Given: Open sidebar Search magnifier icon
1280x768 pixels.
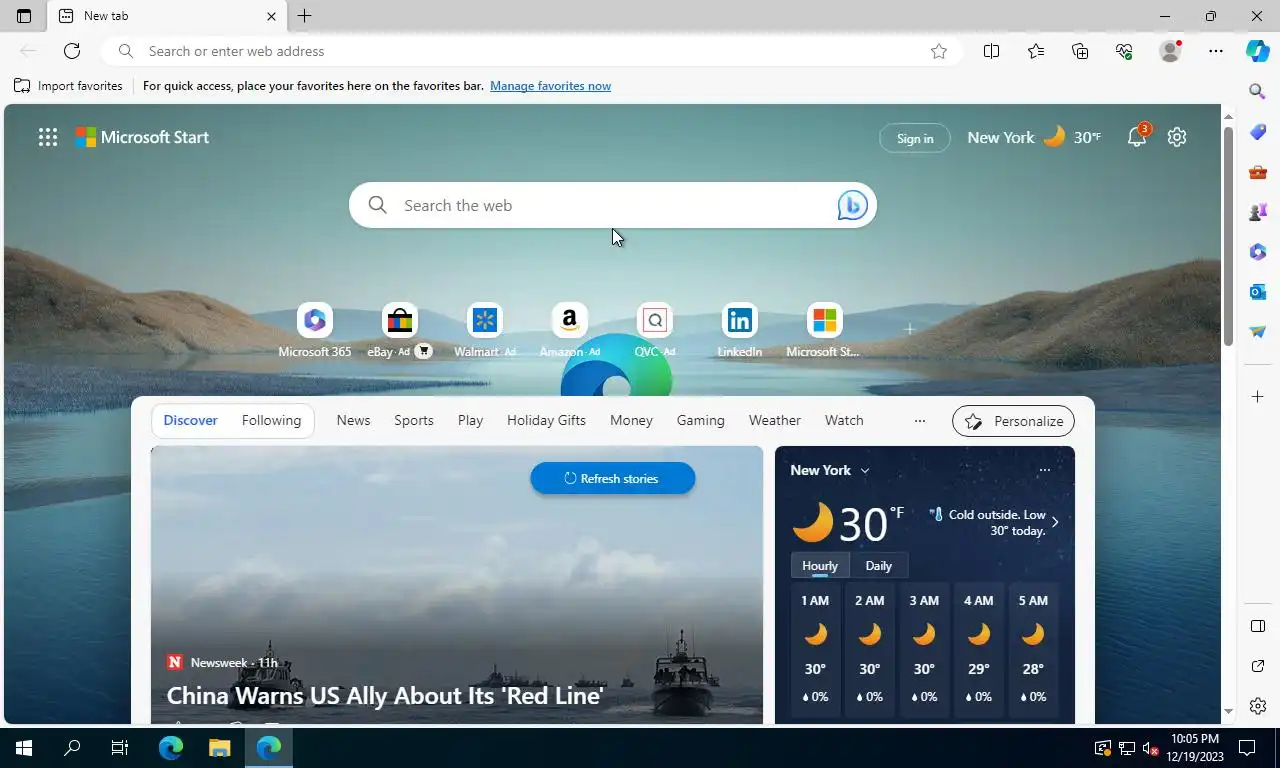Looking at the screenshot, I should [x=1258, y=92].
